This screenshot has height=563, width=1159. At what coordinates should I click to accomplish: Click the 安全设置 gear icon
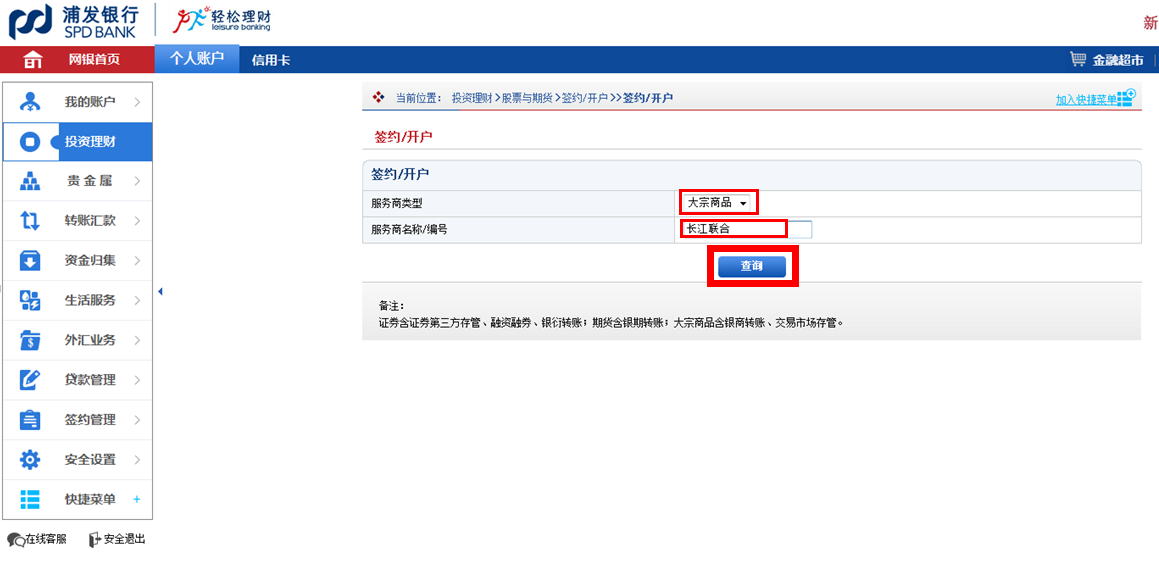click(30, 460)
